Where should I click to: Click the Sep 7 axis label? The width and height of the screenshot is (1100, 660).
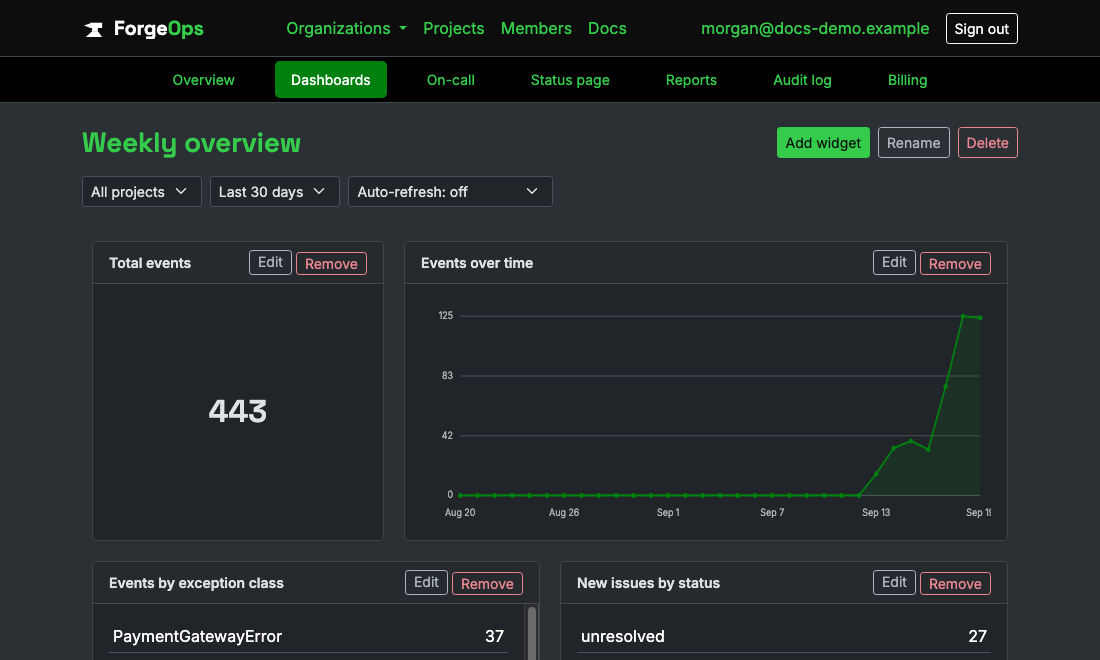point(772,513)
